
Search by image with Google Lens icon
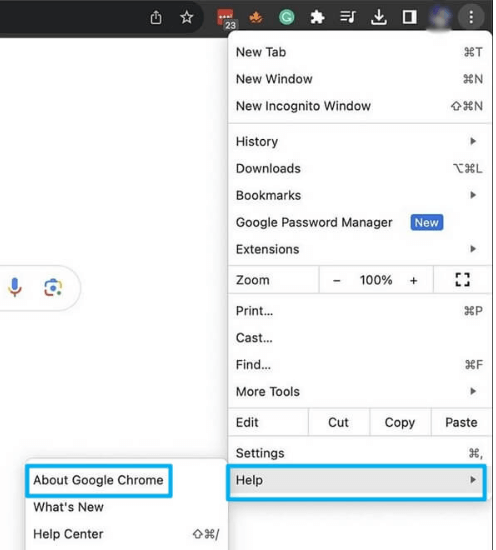pos(53,288)
